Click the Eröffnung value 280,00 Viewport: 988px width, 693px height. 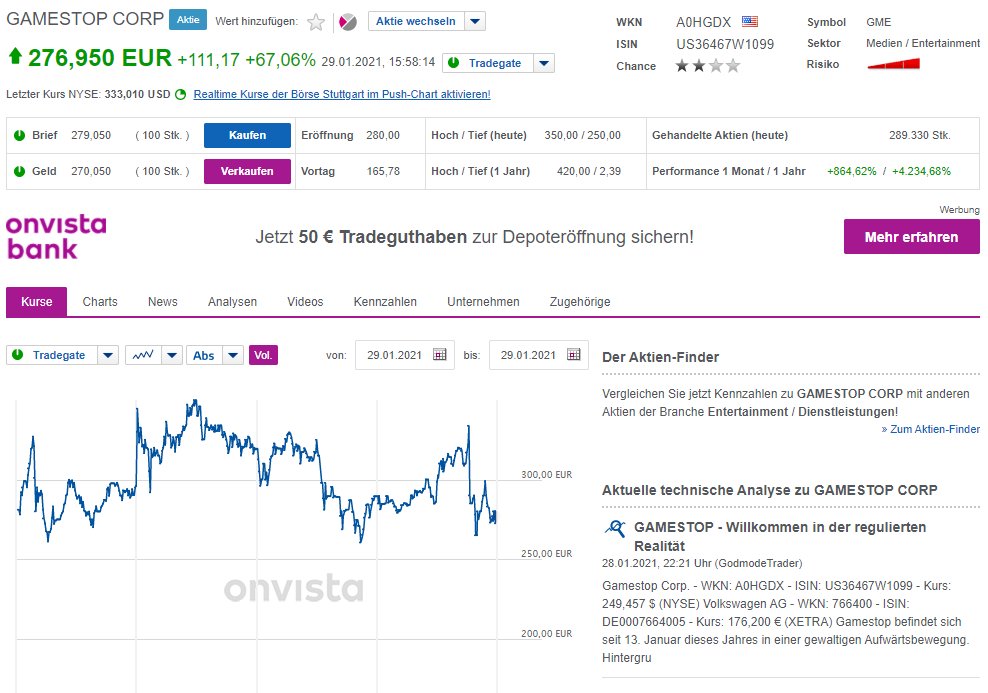(x=383, y=135)
